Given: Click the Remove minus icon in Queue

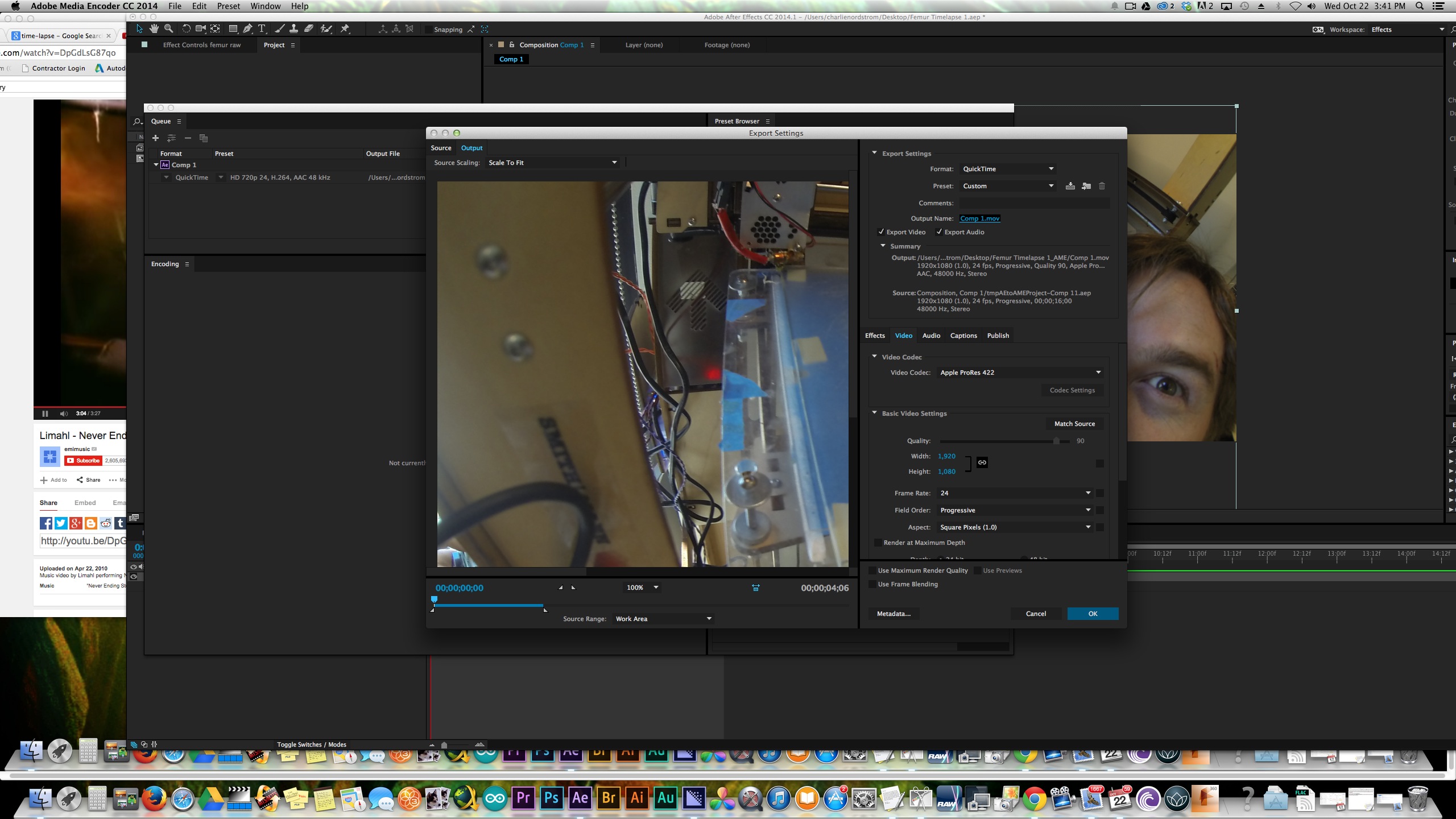Looking at the screenshot, I should click(x=188, y=138).
